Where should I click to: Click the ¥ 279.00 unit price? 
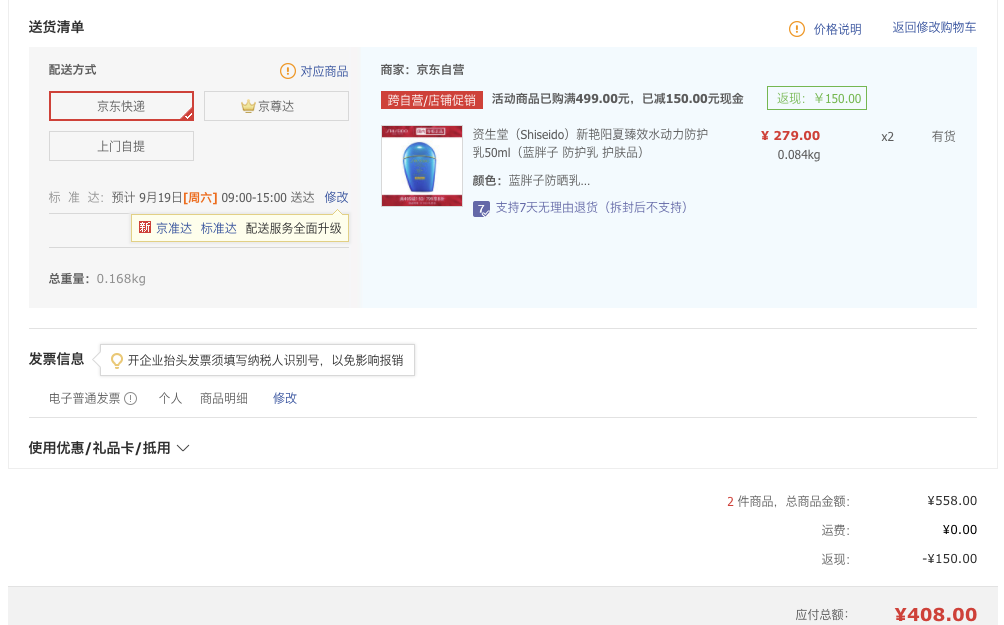pos(790,136)
